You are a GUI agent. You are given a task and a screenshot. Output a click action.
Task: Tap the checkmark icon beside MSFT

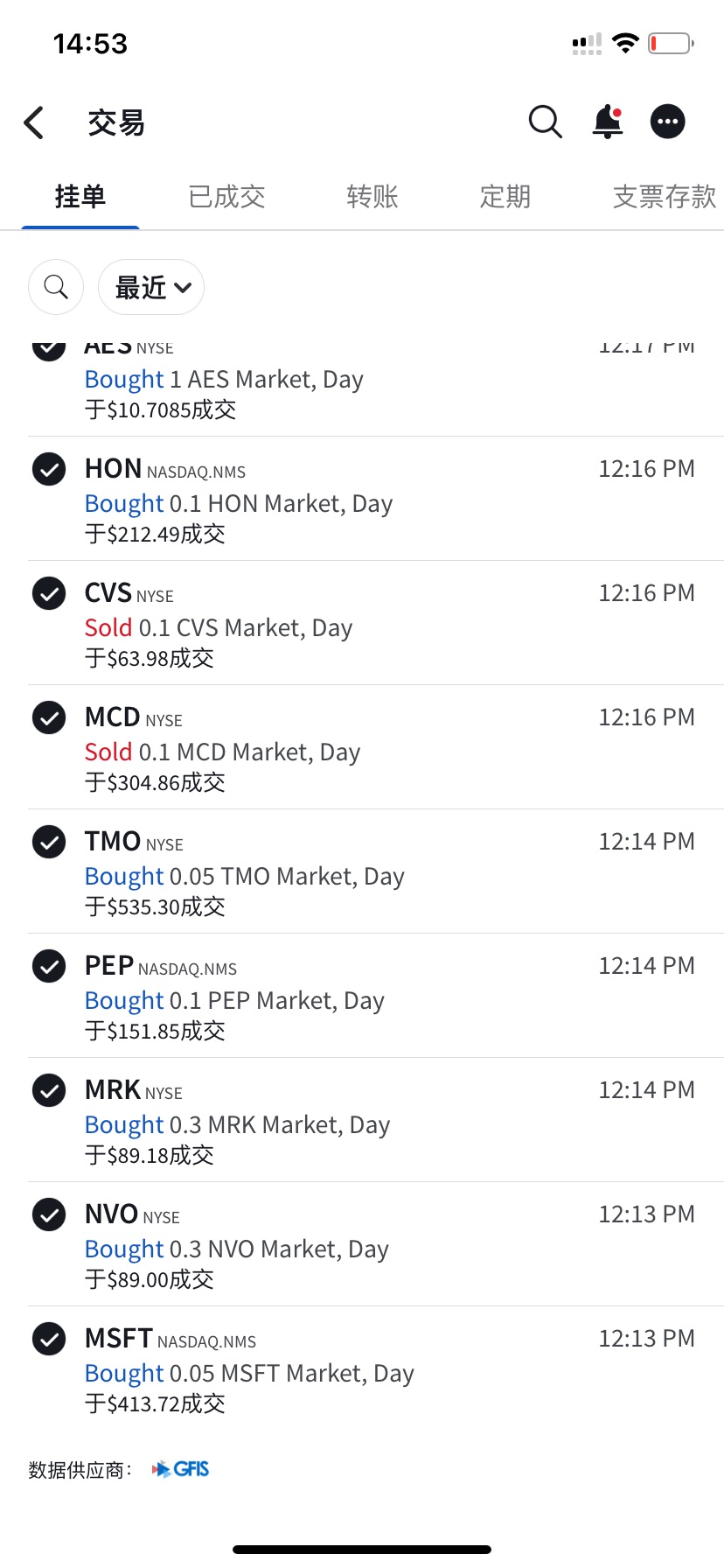click(x=49, y=1339)
